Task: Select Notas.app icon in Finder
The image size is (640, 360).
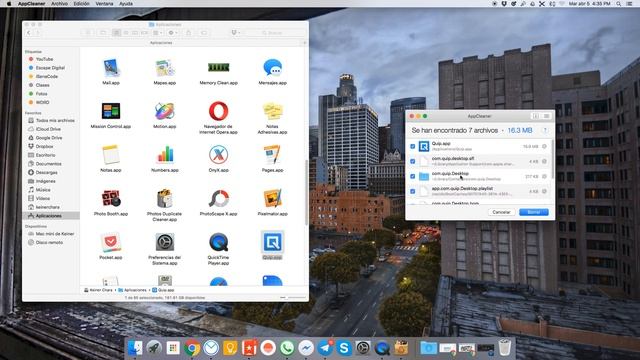Action: (x=111, y=155)
